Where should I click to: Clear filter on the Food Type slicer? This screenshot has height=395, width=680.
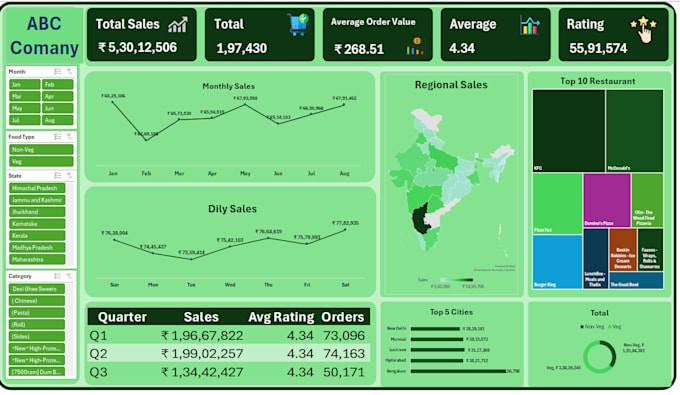[x=69, y=137]
